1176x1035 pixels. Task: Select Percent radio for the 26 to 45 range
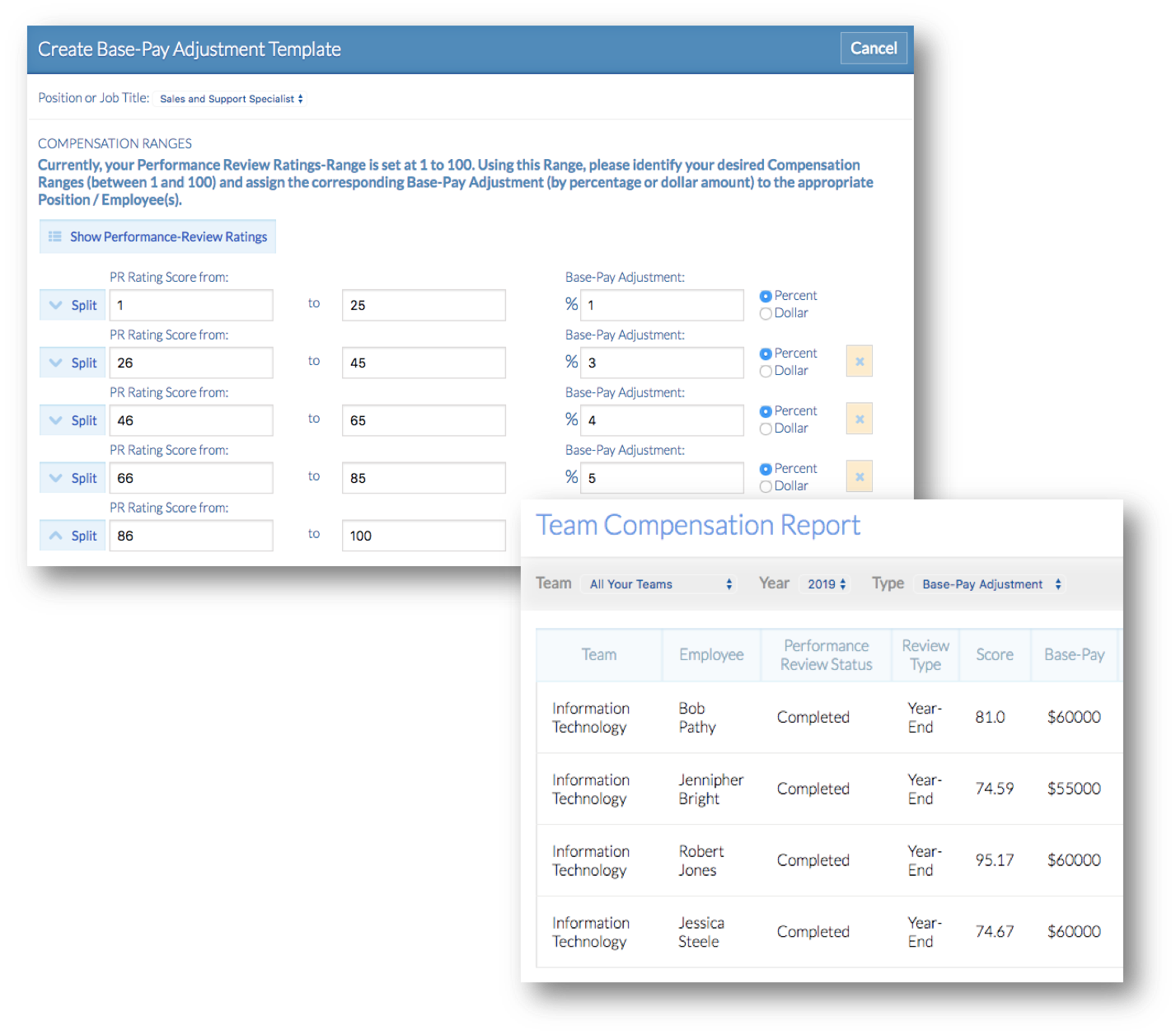766,354
